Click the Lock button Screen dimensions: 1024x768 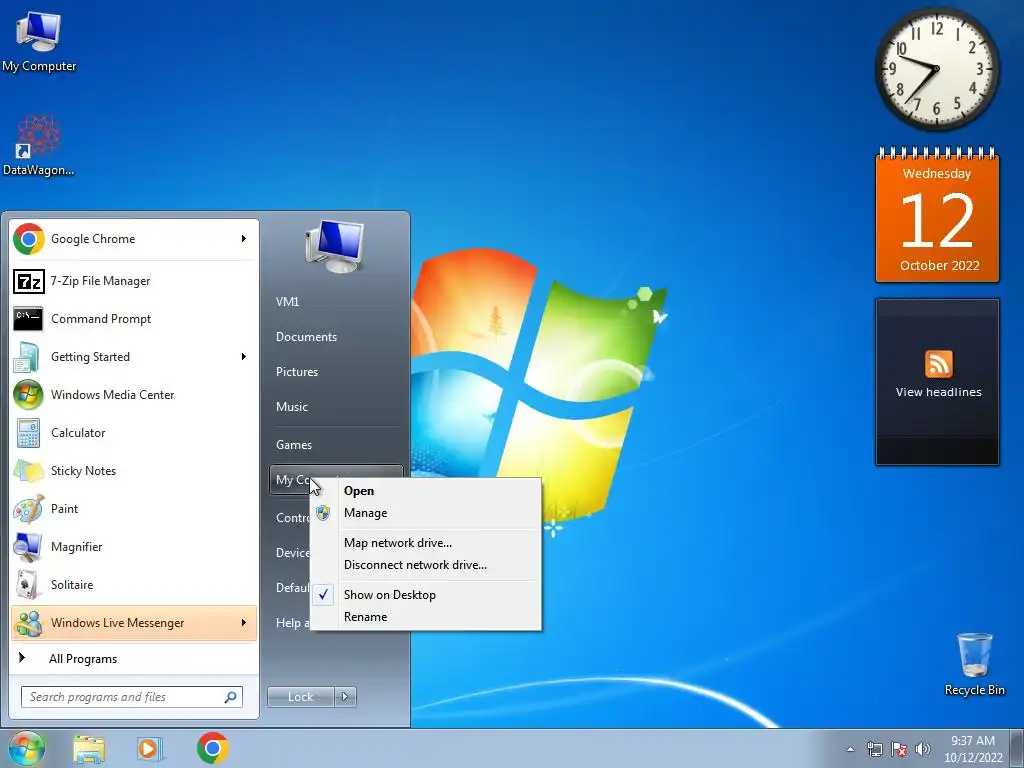(300, 697)
